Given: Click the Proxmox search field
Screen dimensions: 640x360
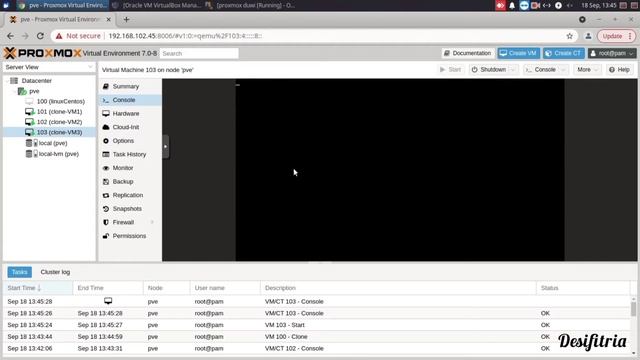Looking at the screenshot, I should click(199, 53).
